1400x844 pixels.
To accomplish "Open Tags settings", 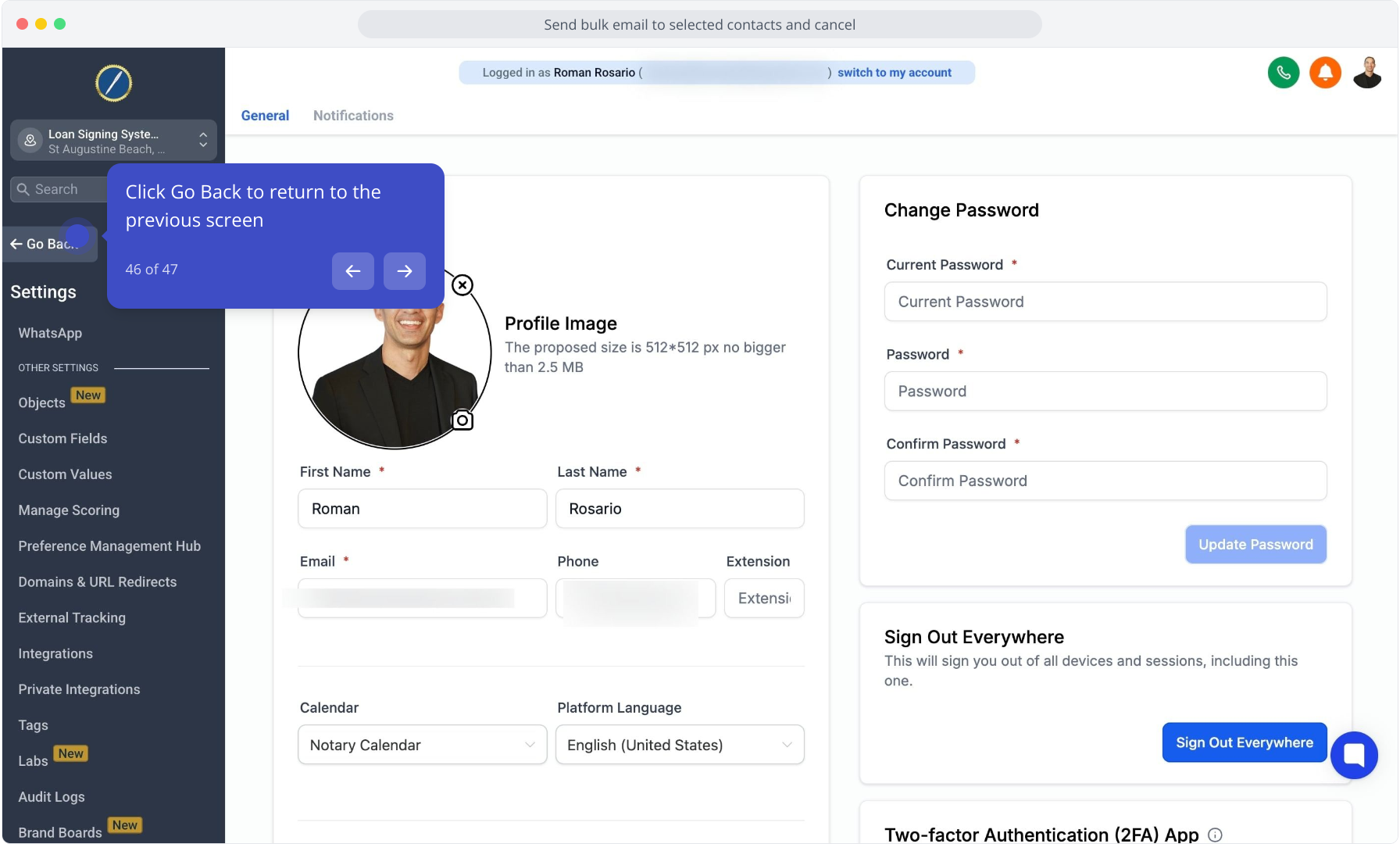I will [x=33, y=726].
